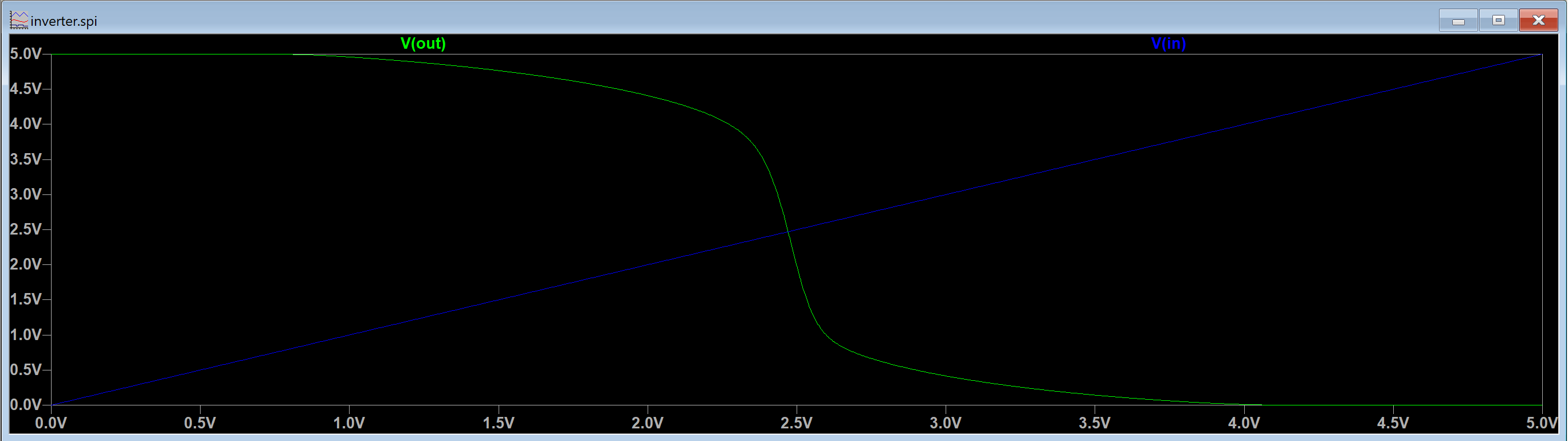The height and width of the screenshot is (441, 1568).
Task: Click the inverter.spi waveform window icon
Action: click(19, 20)
